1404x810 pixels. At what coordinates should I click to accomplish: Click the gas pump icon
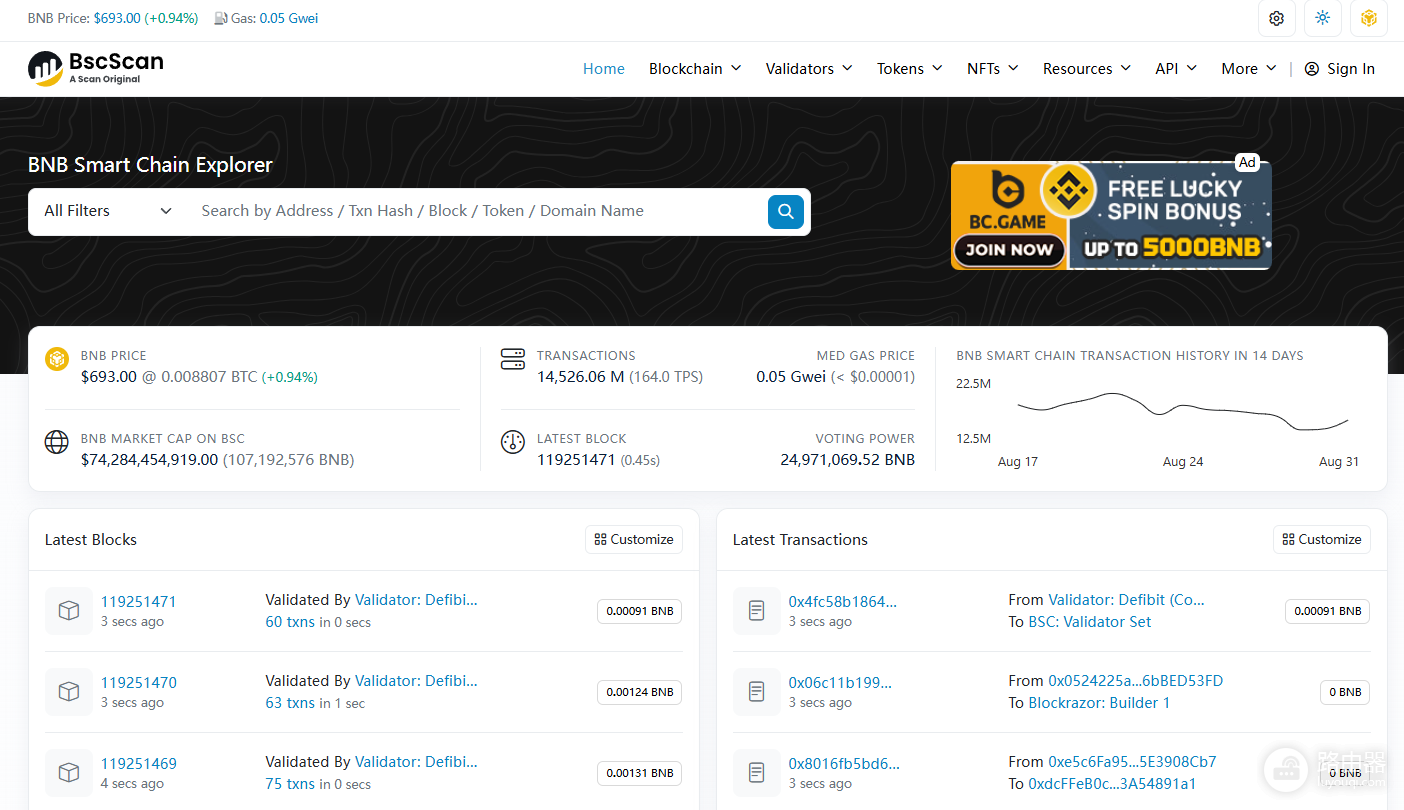coord(221,18)
